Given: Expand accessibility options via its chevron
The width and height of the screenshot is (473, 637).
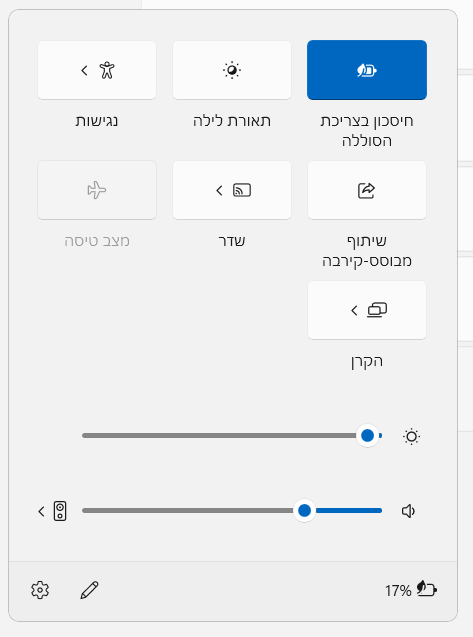Looking at the screenshot, I should tap(84, 70).
